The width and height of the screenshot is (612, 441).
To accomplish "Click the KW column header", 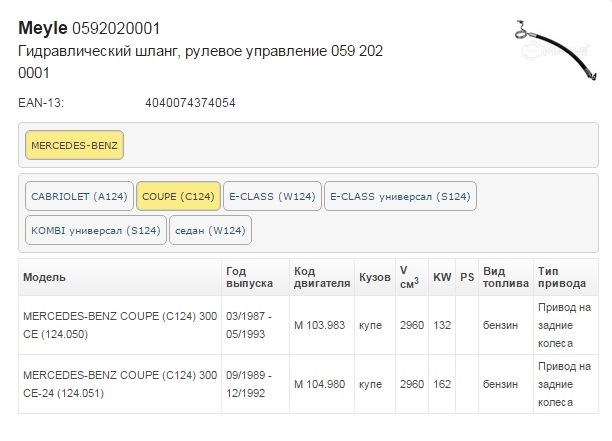I will tap(442, 277).
